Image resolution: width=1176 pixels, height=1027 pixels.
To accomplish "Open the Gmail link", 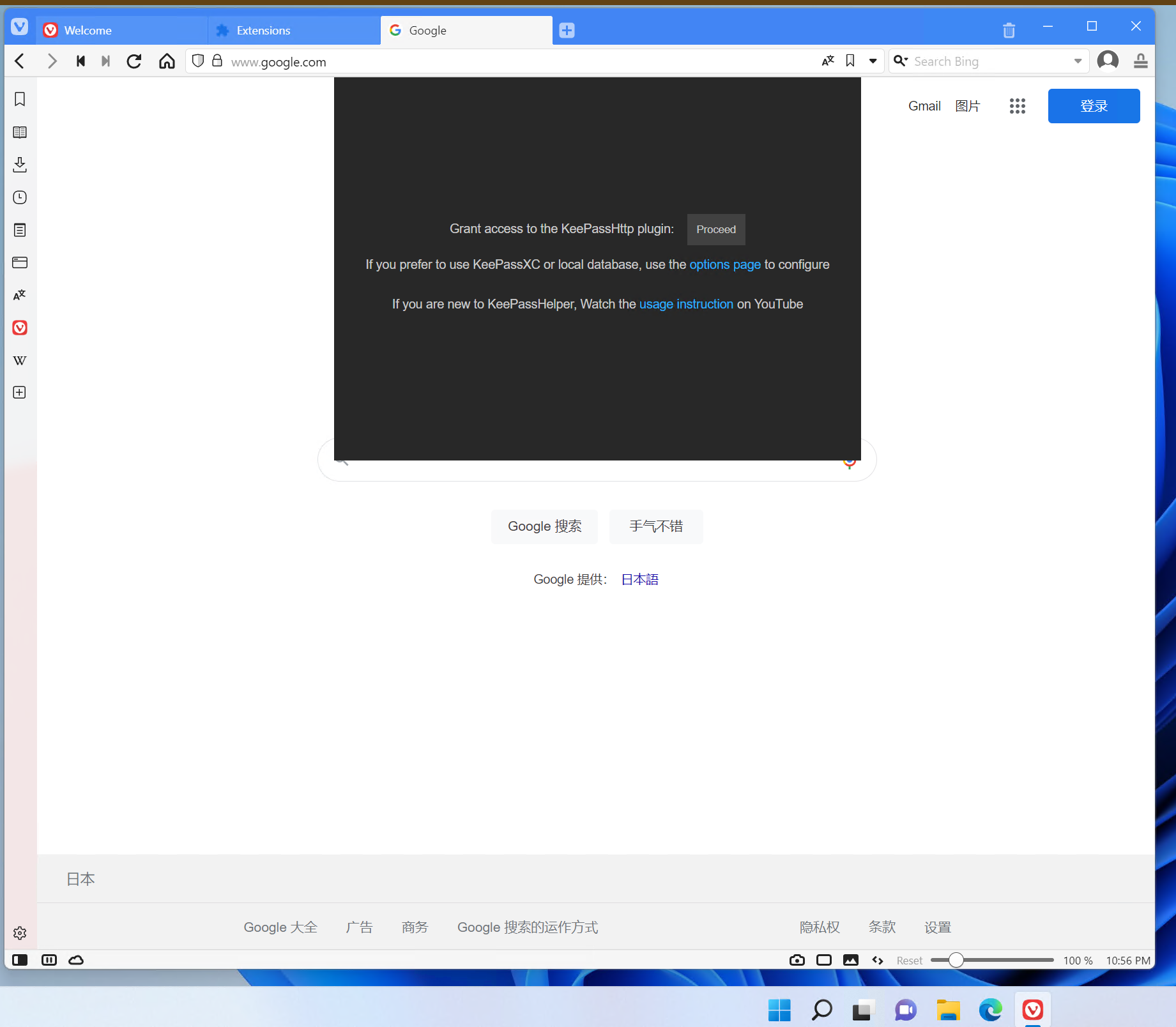I will coord(924,106).
